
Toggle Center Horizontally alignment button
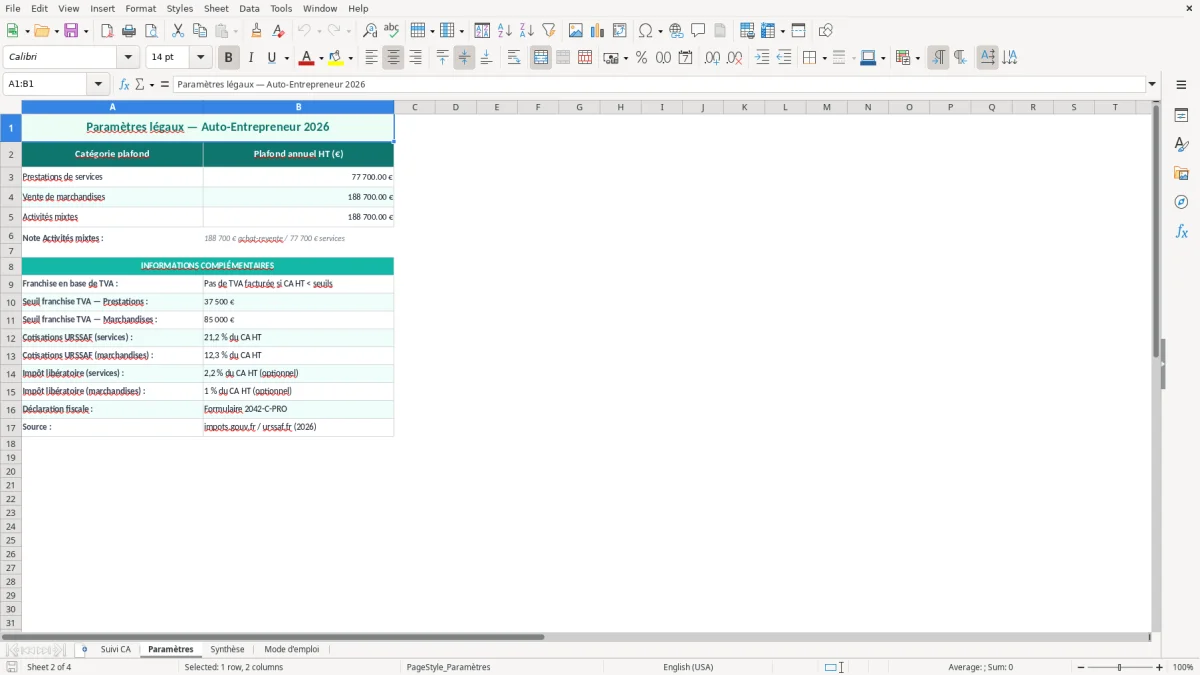[393, 58]
